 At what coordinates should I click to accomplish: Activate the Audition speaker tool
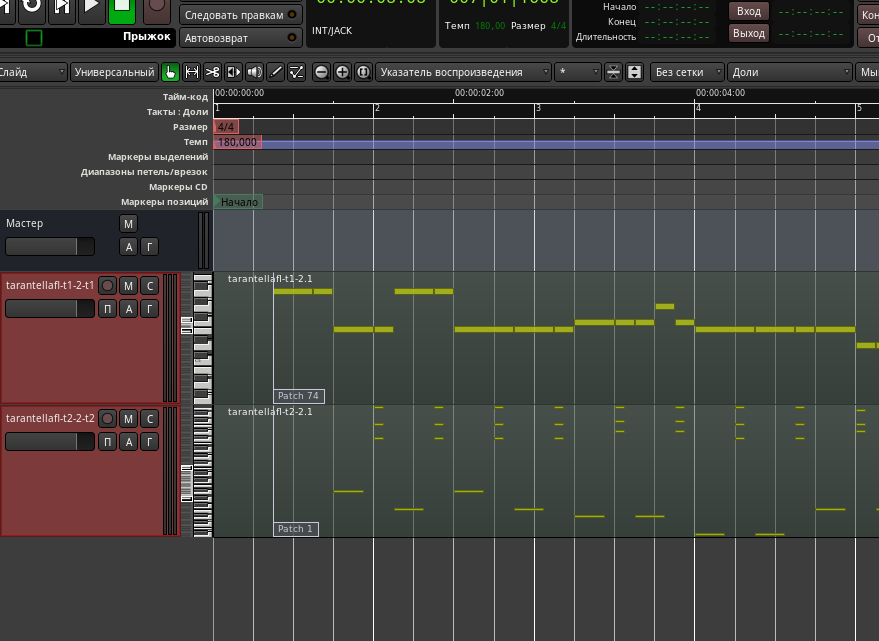(x=255, y=72)
